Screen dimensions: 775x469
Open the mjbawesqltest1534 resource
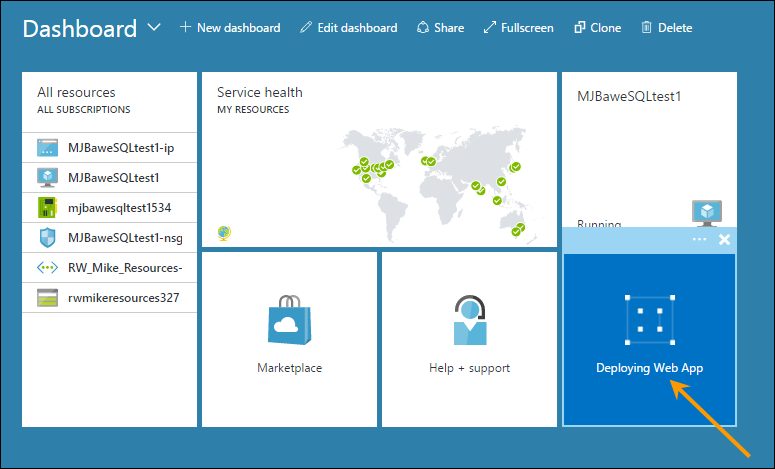(x=109, y=208)
